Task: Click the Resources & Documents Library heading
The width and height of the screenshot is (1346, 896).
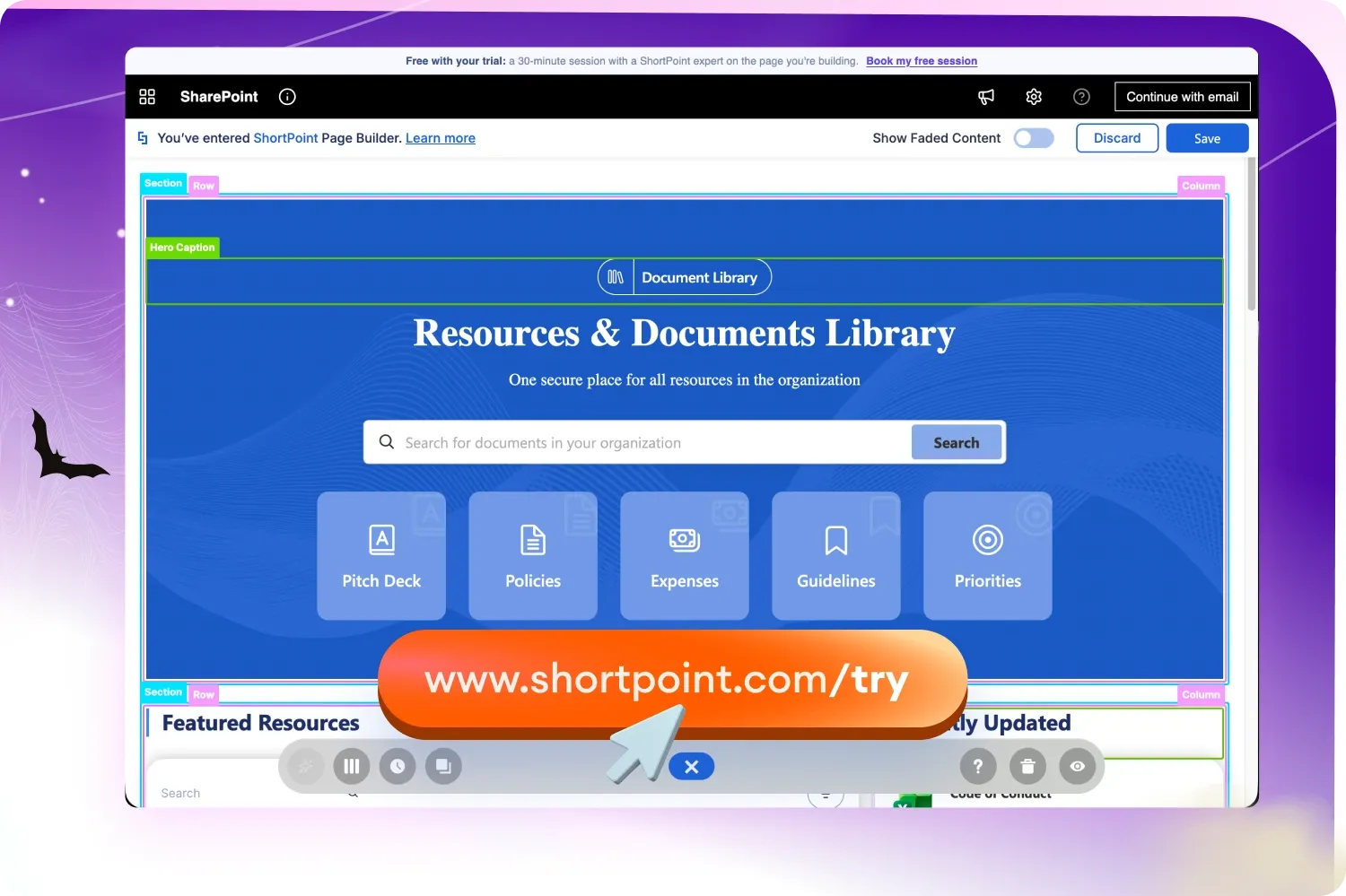Action: (x=685, y=334)
